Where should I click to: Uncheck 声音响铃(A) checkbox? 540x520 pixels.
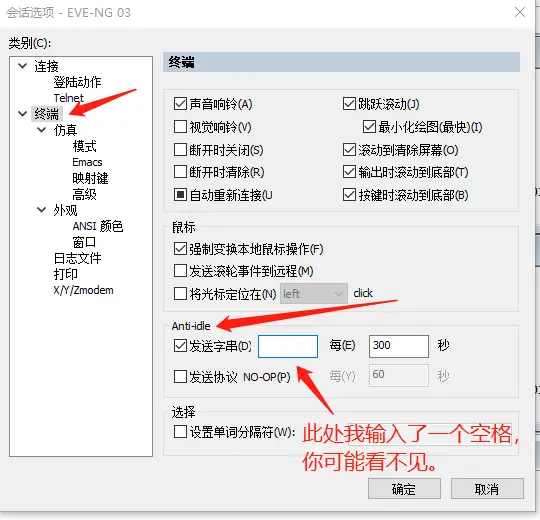coord(180,104)
